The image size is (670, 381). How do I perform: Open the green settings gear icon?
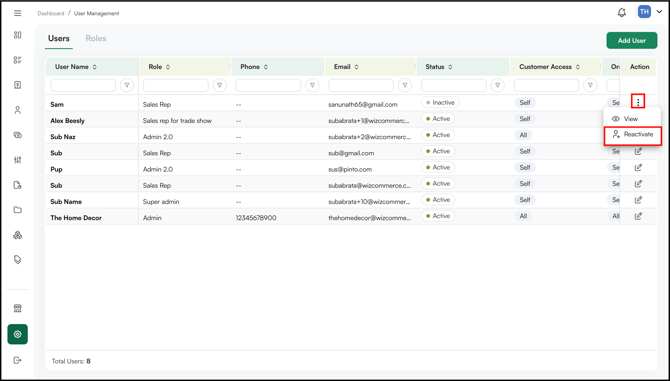coord(18,334)
